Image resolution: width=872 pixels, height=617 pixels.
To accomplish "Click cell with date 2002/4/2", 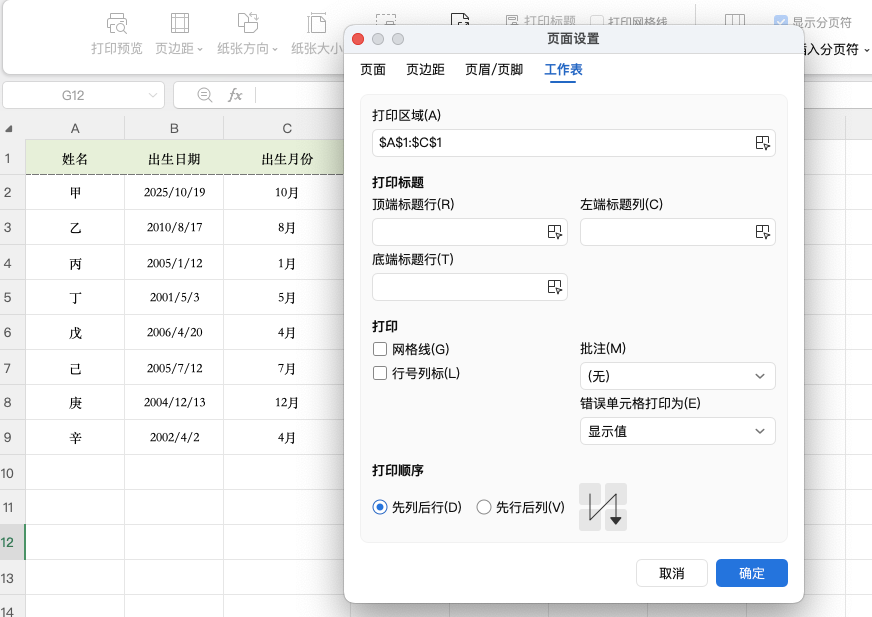I will tap(174, 437).
